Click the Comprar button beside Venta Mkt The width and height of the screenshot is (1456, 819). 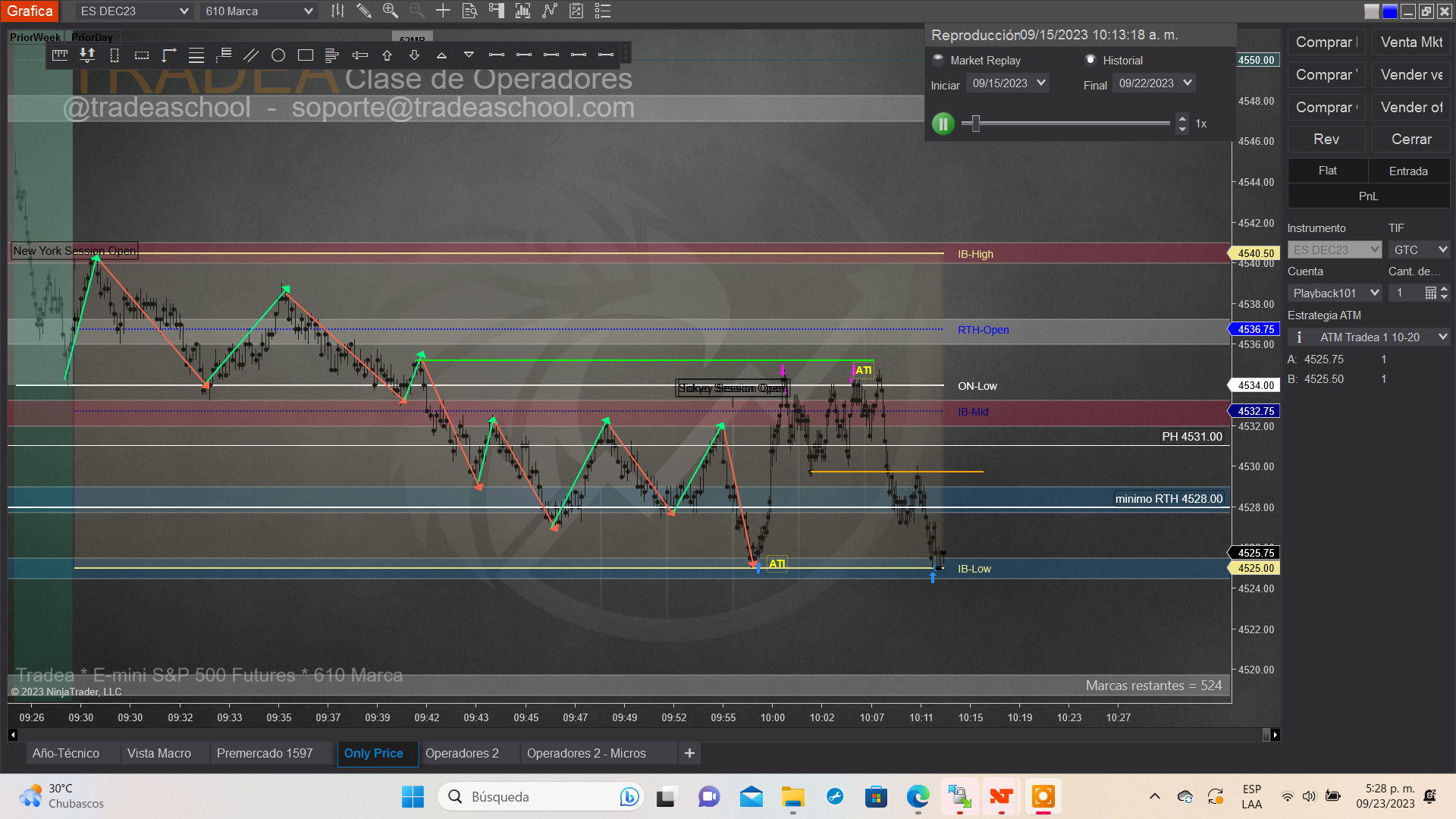pos(1326,42)
